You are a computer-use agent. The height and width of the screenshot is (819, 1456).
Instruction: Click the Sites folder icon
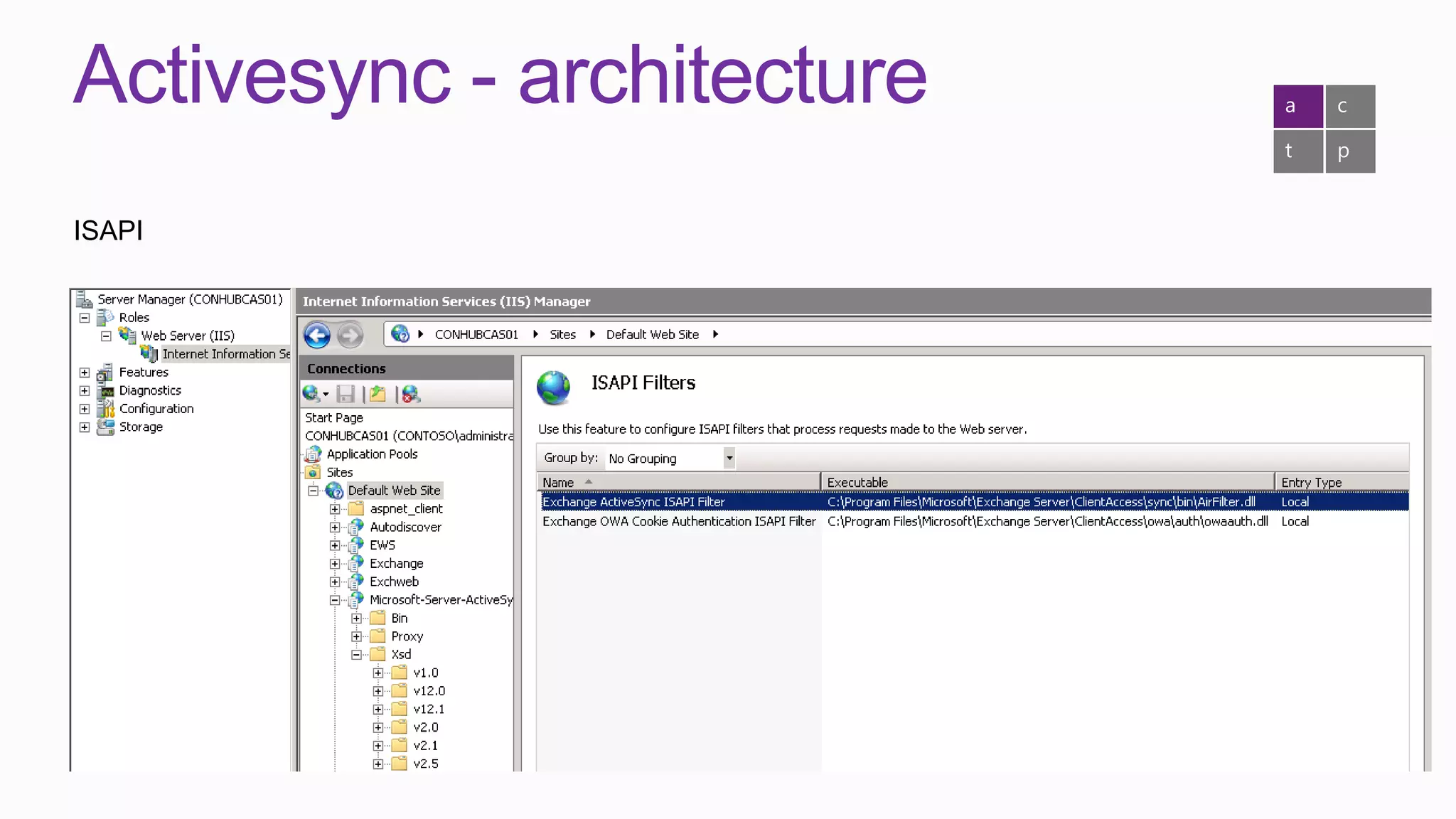click(x=314, y=472)
